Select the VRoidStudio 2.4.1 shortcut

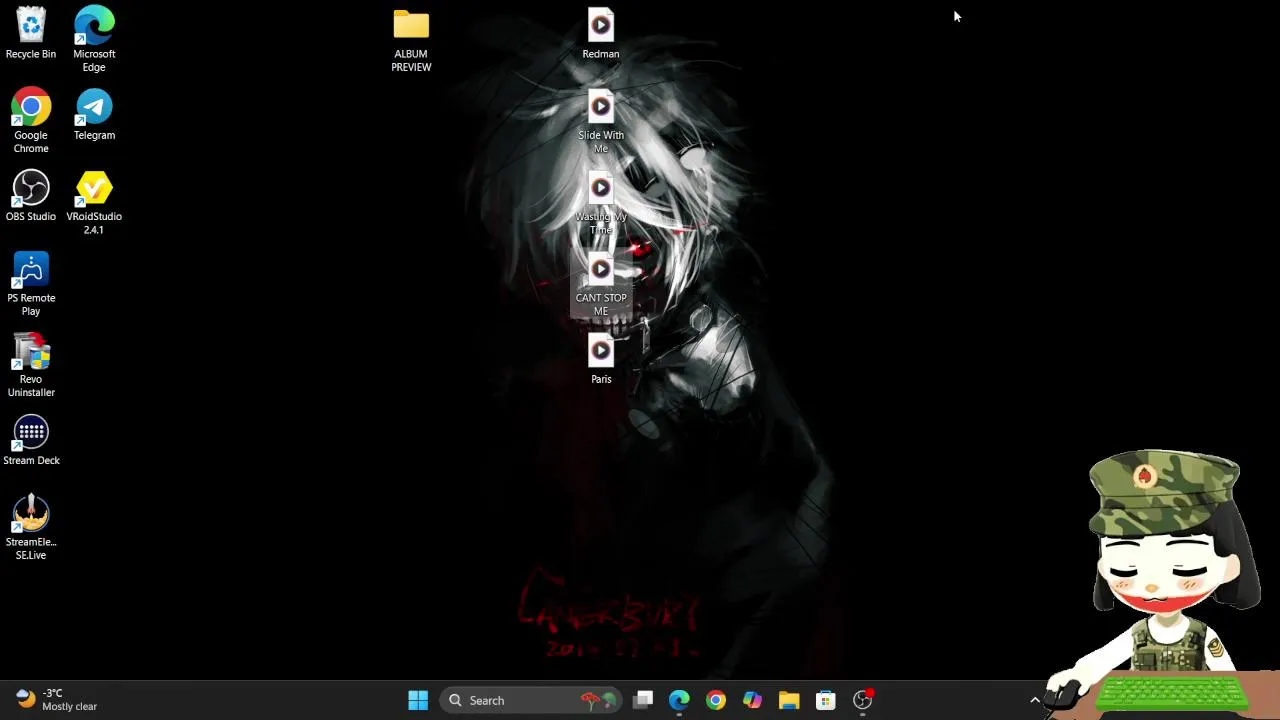[94, 203]
